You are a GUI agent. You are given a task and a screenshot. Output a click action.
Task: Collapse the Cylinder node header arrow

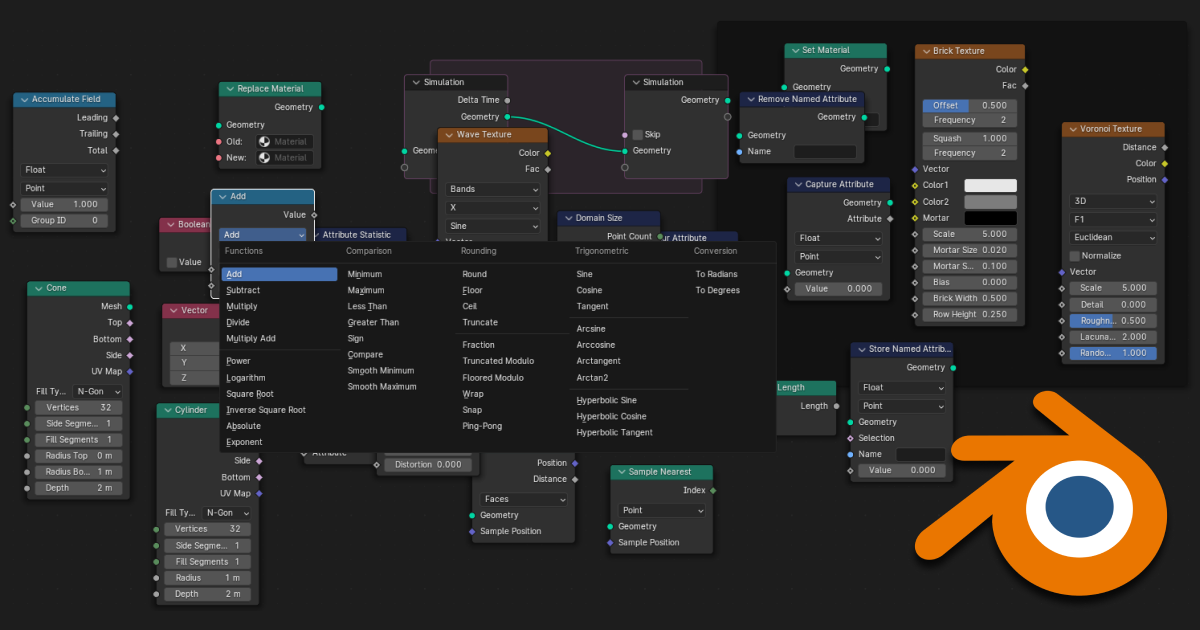pos(167,410)
